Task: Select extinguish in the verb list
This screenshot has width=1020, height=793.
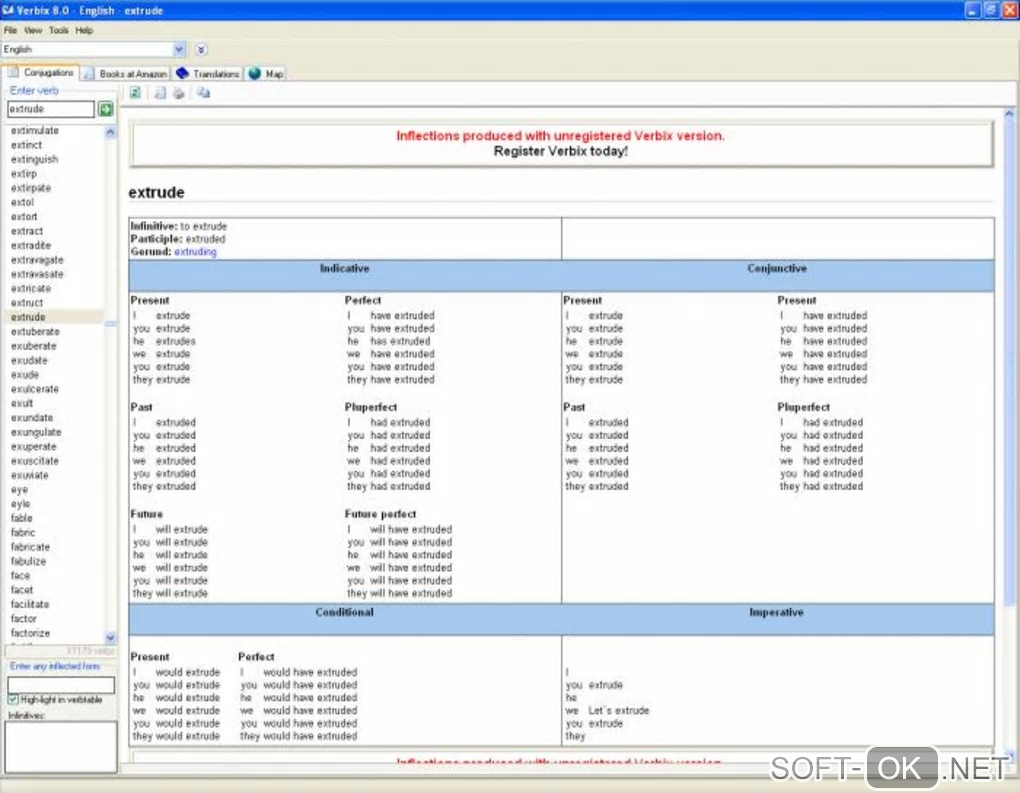Action: point(34,159)
